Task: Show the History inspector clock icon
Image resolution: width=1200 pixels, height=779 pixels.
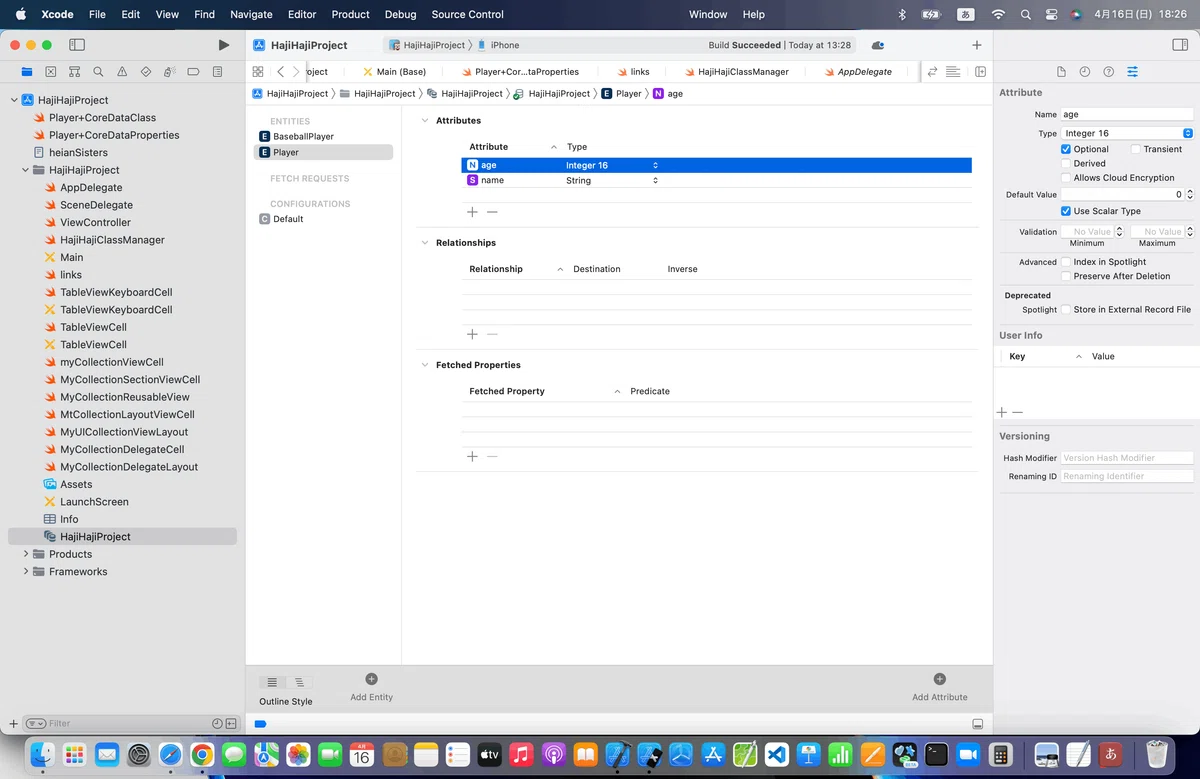Action: tap(1085, 72)
